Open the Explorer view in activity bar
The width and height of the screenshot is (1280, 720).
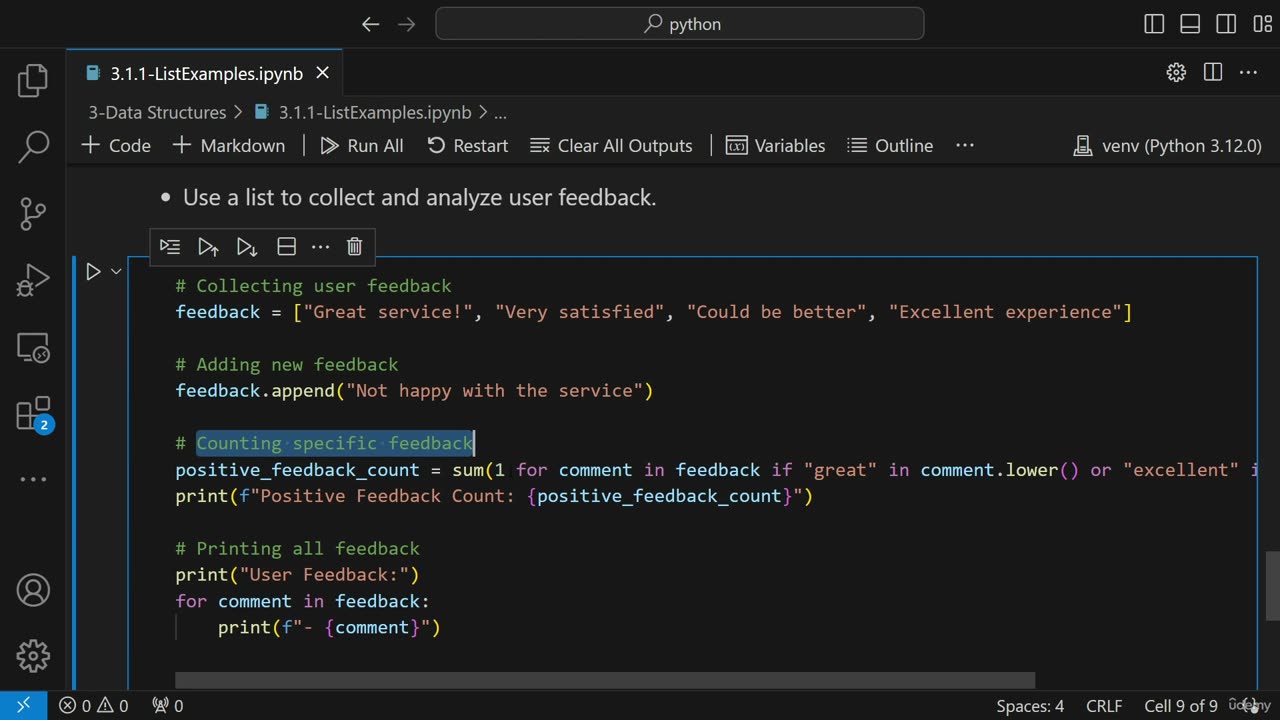coord(33,81)
